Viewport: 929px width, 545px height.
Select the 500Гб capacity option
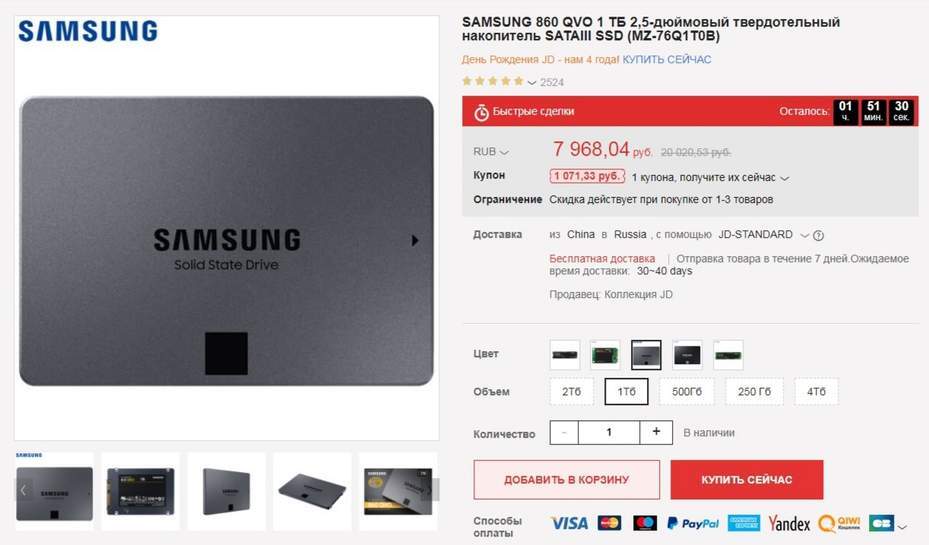click(687, 392)
